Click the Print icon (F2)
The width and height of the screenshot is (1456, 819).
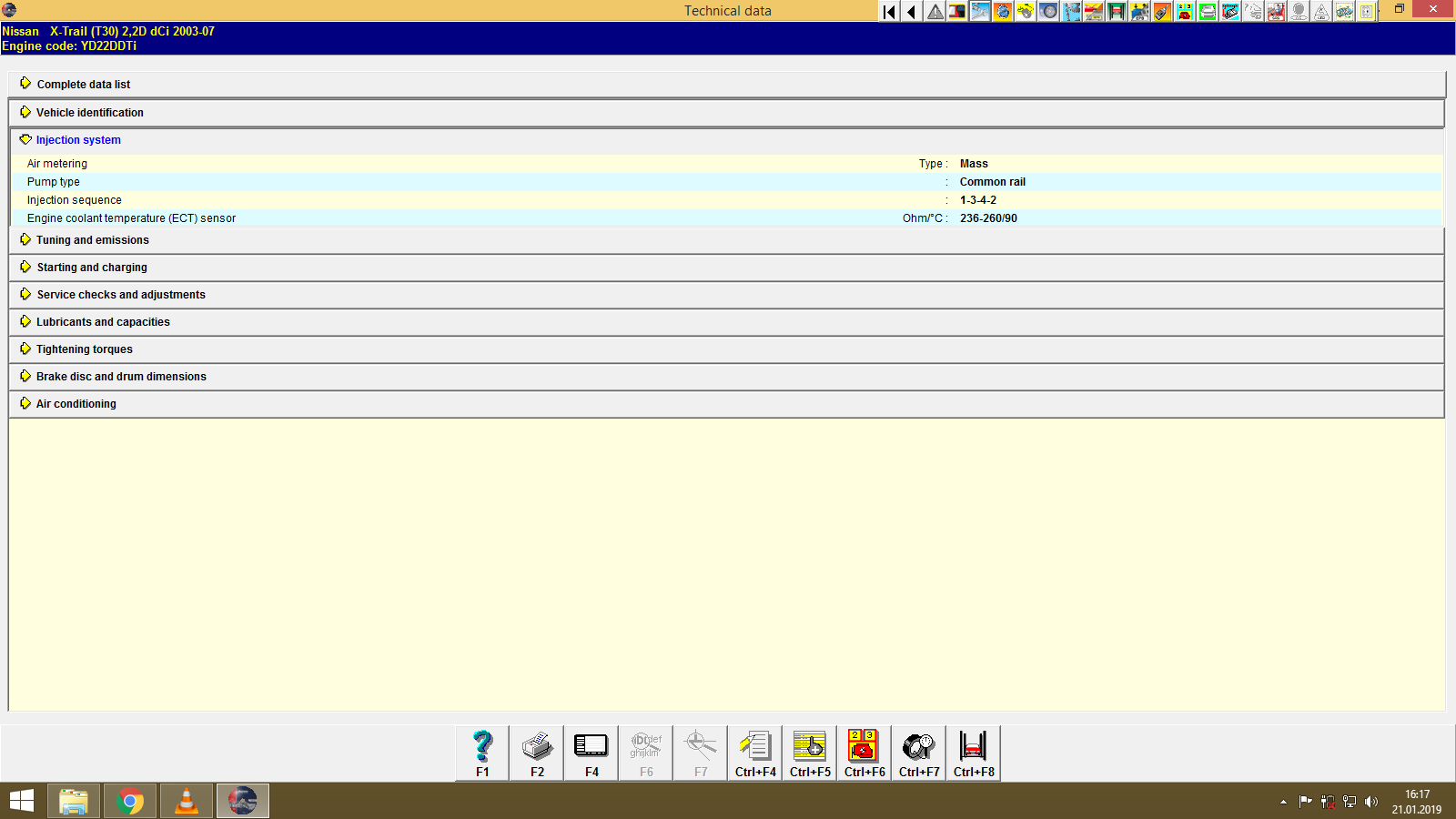point(536,753)
